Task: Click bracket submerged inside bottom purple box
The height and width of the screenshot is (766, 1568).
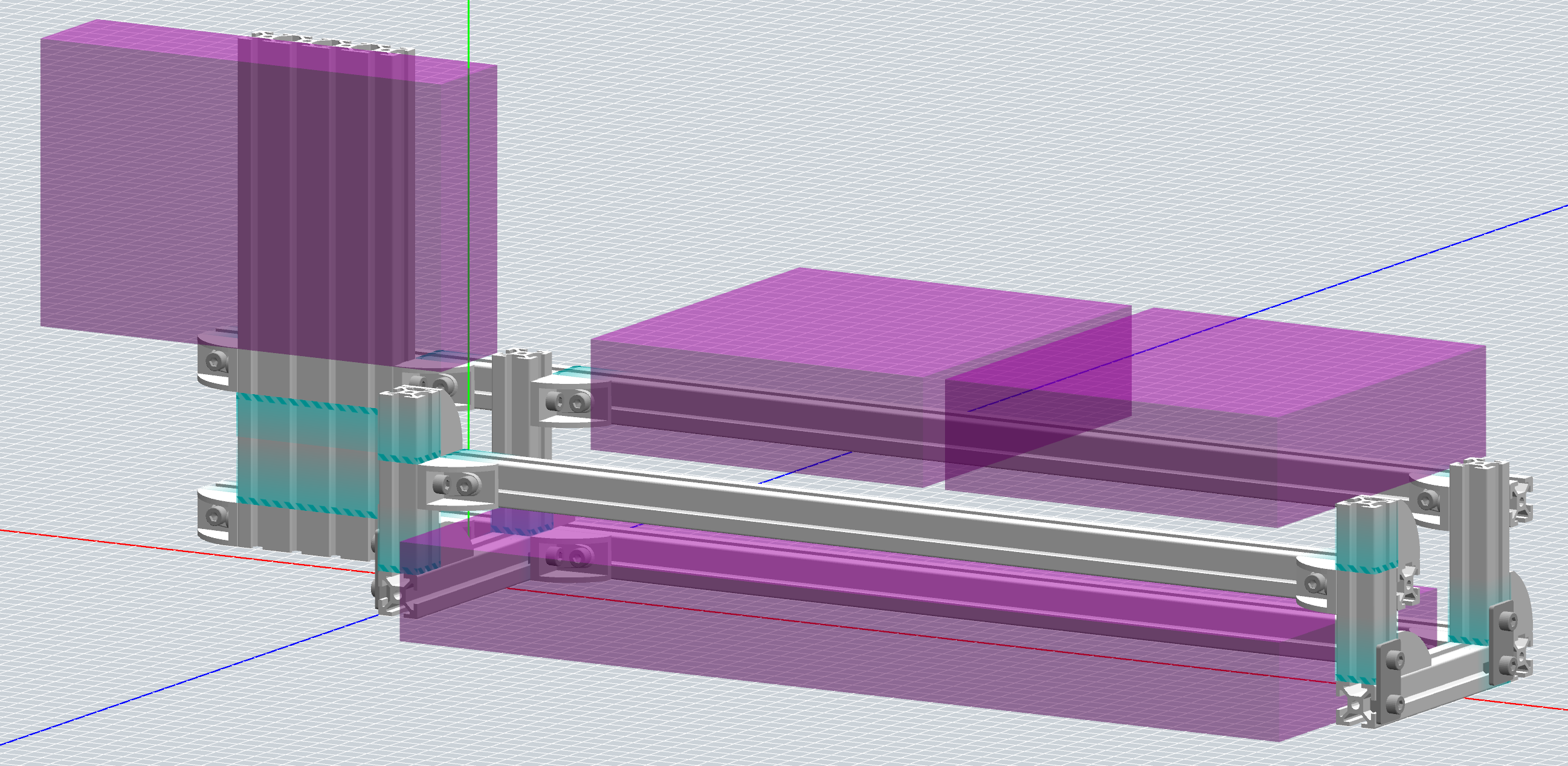Action: [x=569, y=557]
